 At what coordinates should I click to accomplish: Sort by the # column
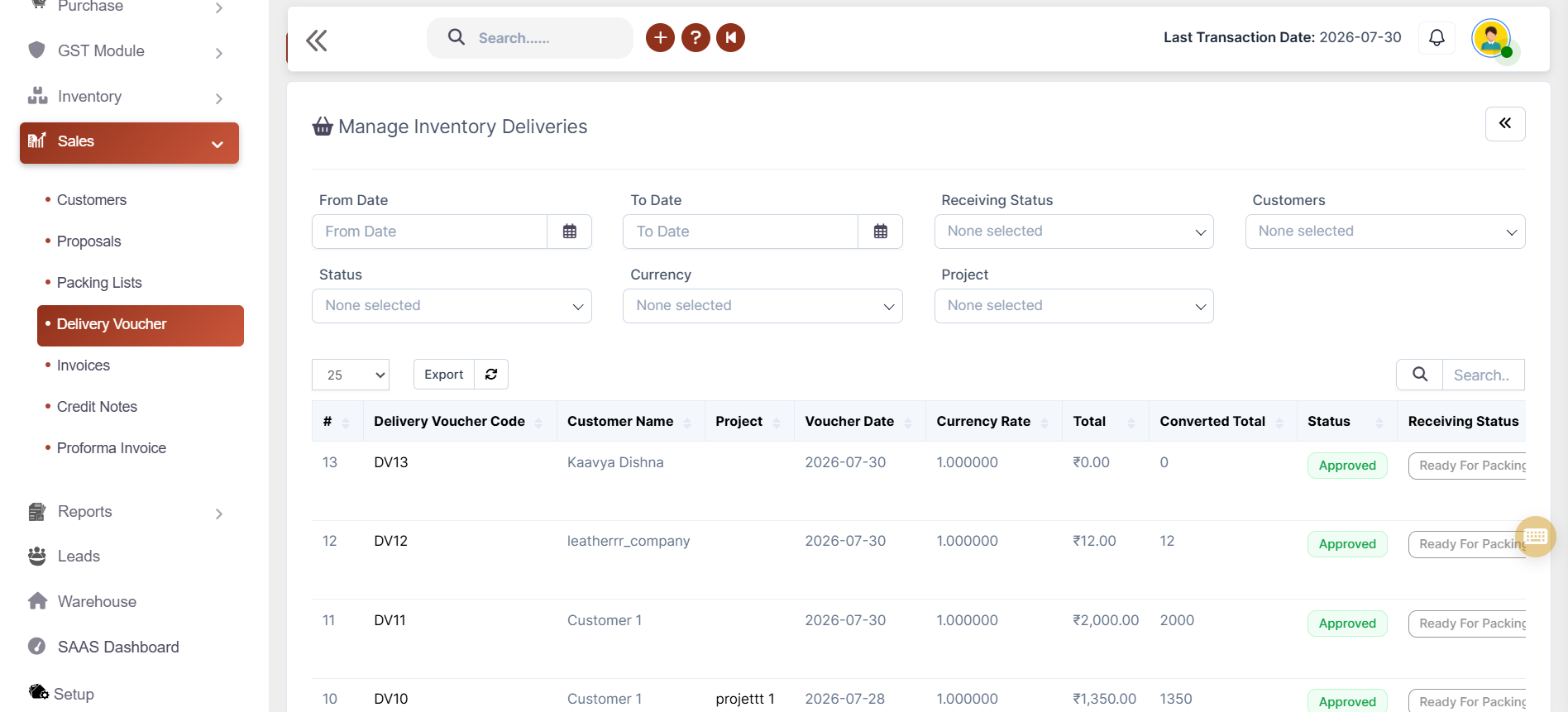337,422
